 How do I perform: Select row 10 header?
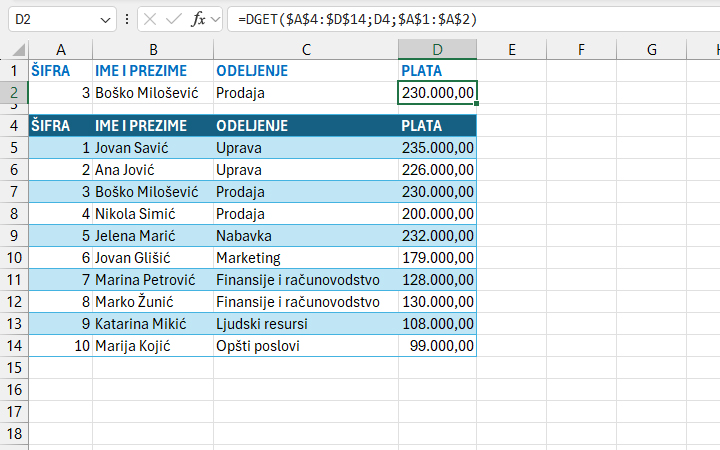point(14,257)
